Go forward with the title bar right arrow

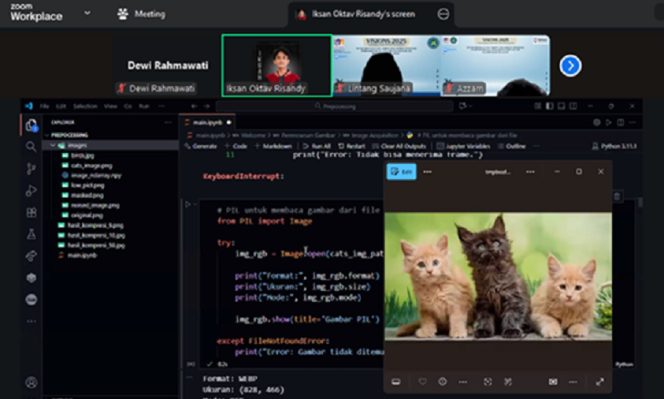coord(207,106)
